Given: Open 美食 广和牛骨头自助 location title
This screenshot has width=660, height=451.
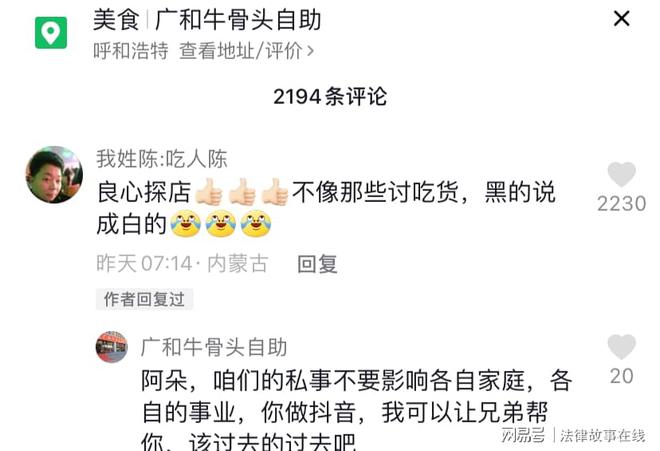Looking at the screenshot, I should [207, 20].
